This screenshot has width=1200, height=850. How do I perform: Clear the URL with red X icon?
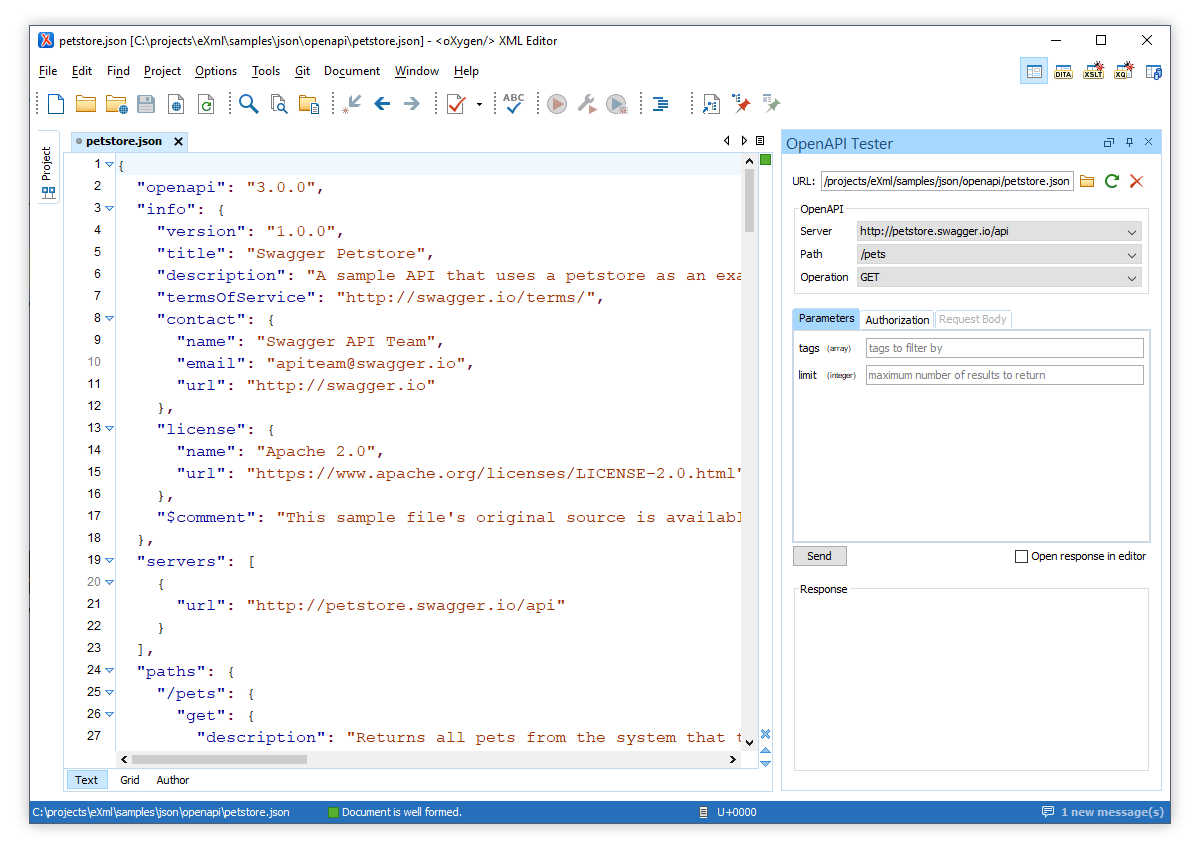point(1136,181)
